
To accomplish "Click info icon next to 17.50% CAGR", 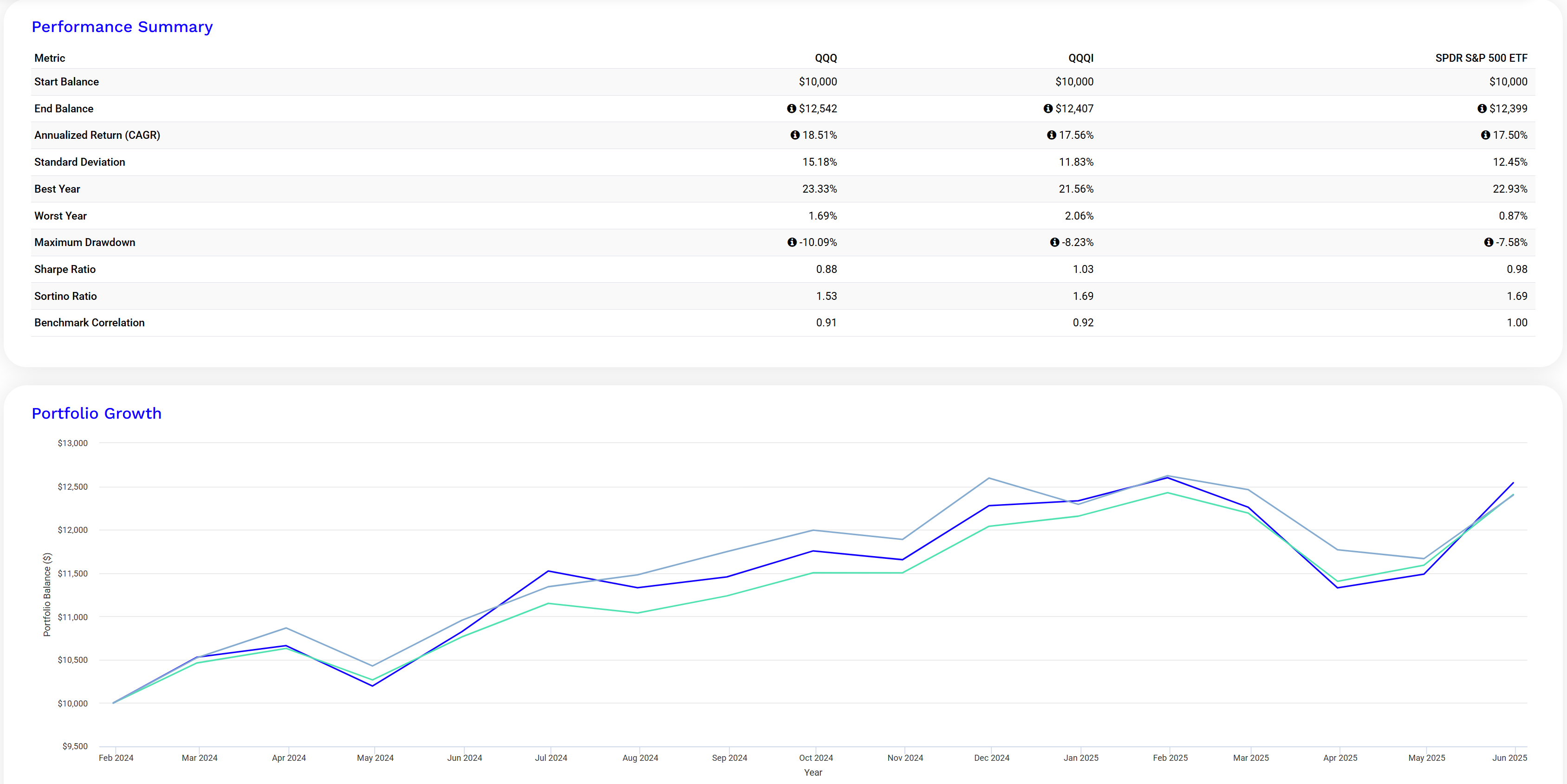I will [1485, 135].
